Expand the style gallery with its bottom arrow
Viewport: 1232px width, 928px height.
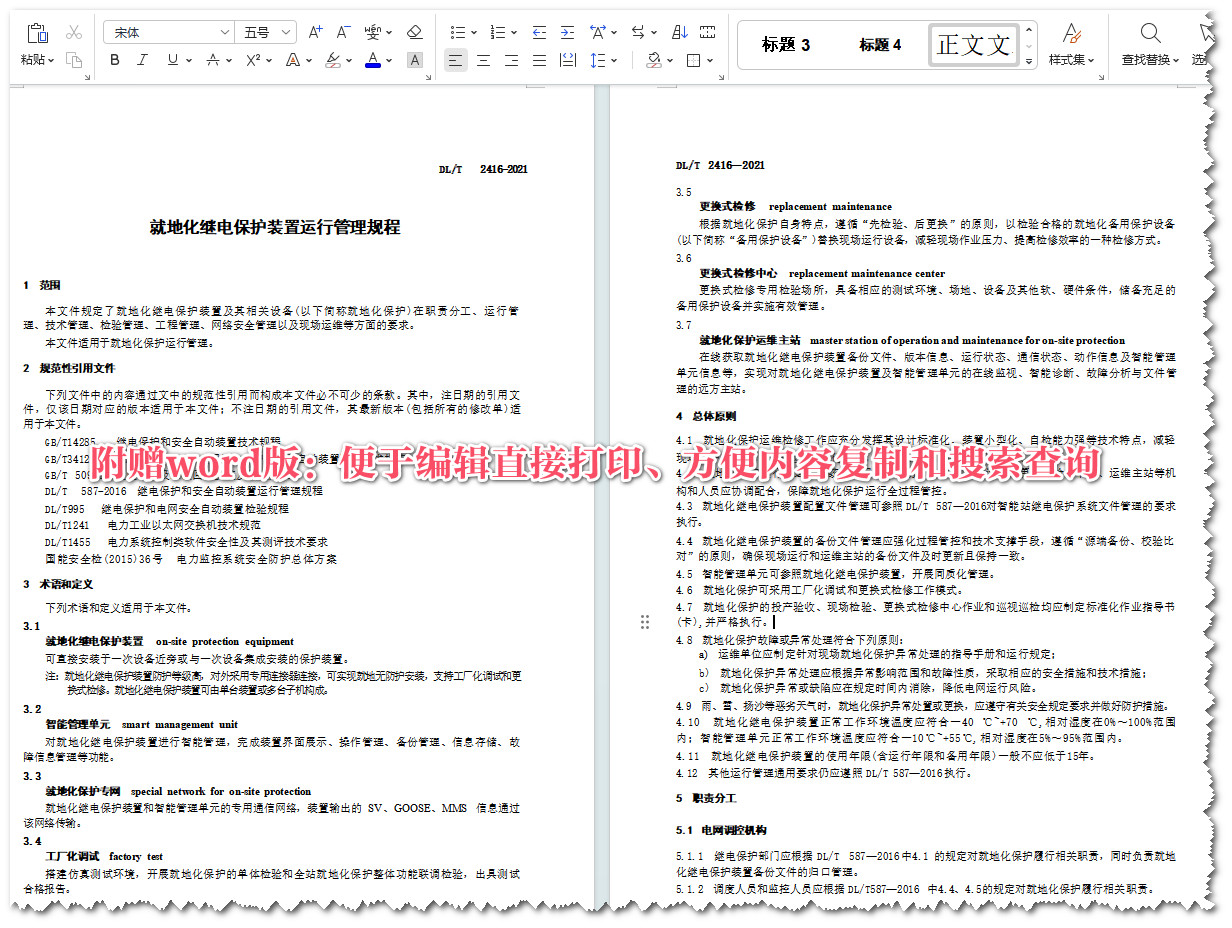click(1028, 61)
